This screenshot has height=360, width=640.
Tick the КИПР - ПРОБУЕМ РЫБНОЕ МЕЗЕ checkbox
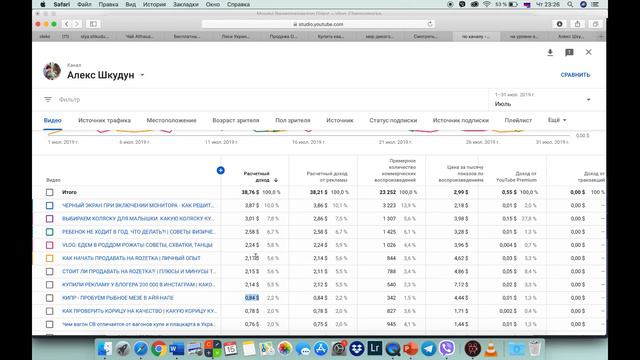(x=49, y=298)
